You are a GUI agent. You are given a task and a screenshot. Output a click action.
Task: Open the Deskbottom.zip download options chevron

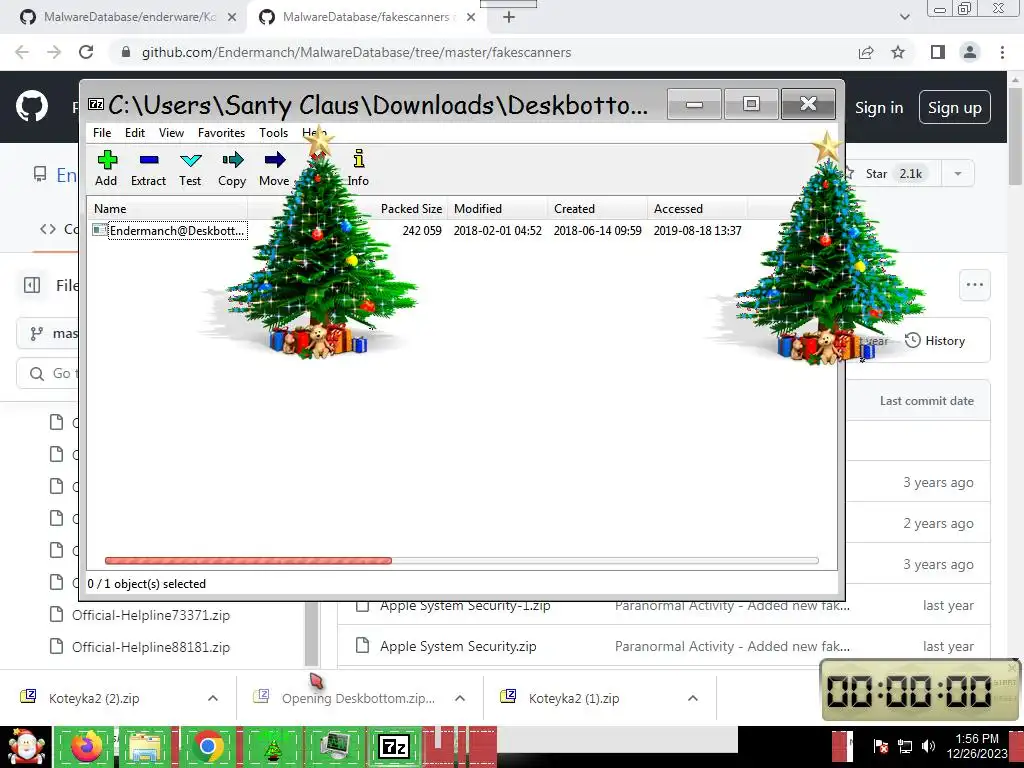point(460,698)
